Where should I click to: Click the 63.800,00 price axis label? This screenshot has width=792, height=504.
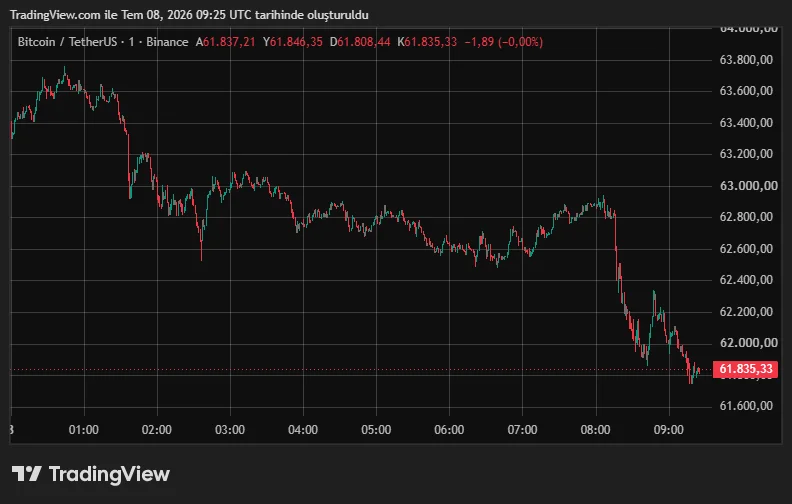pos(746,60)
